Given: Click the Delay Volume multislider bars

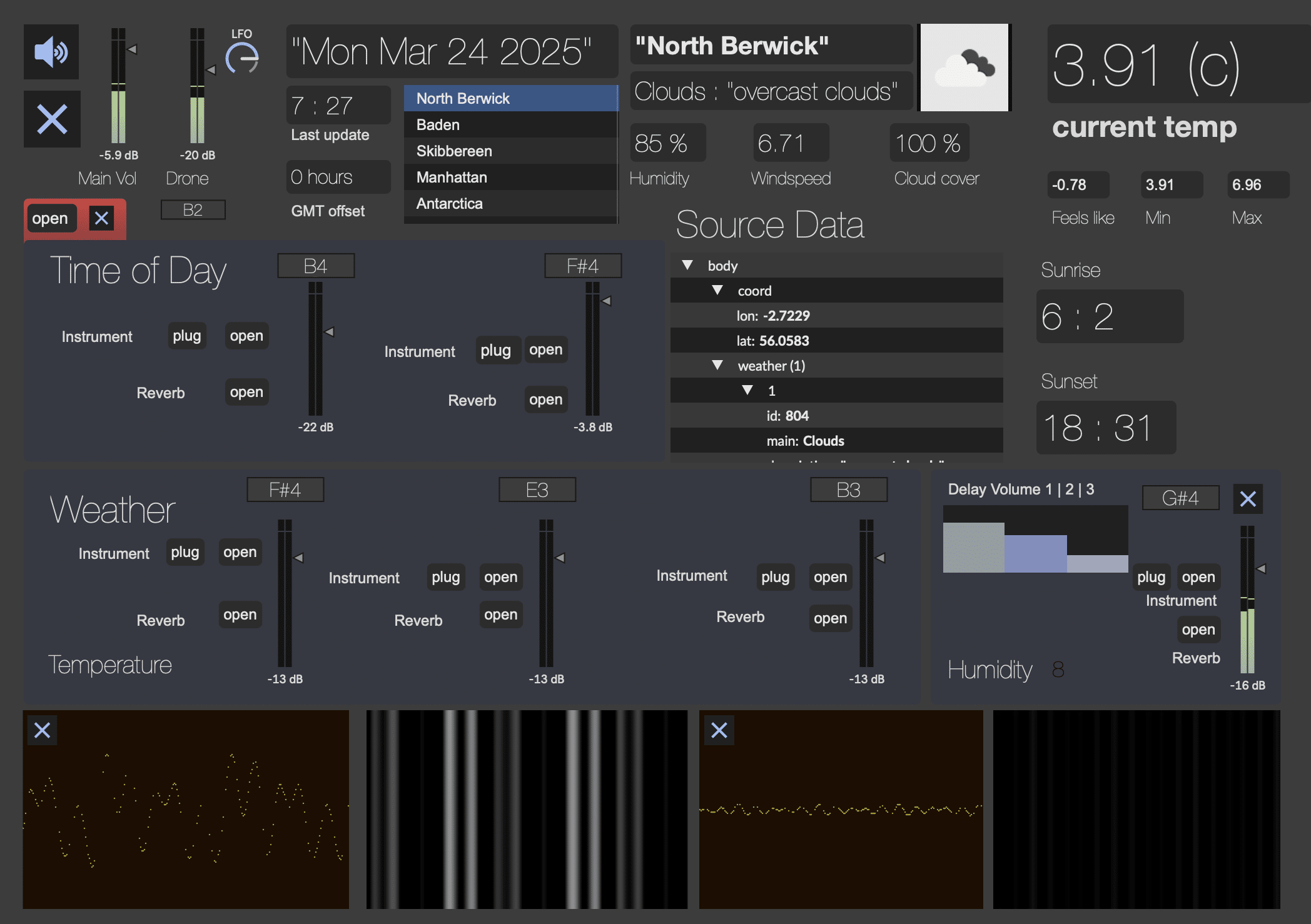Looking at the screenshot, I should click(1035, 540).
